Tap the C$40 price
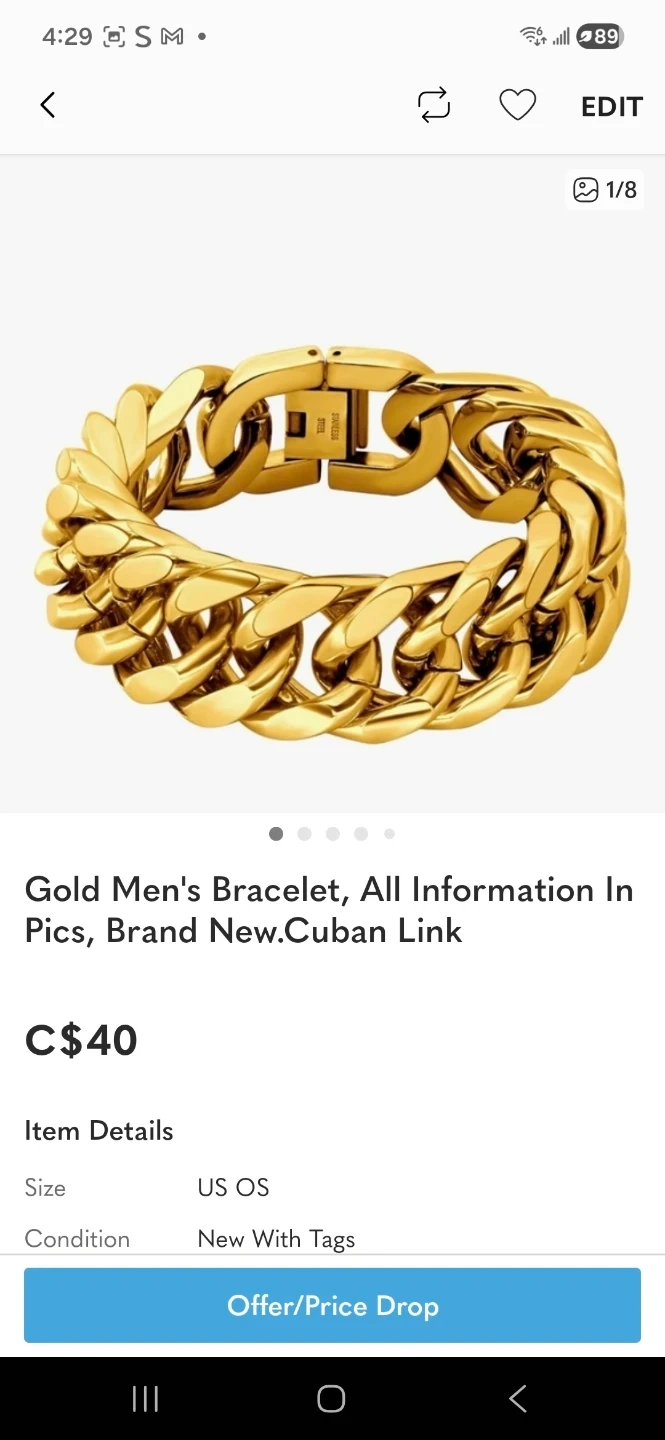Screen dimensions: 665x1440 point(81,1040)
